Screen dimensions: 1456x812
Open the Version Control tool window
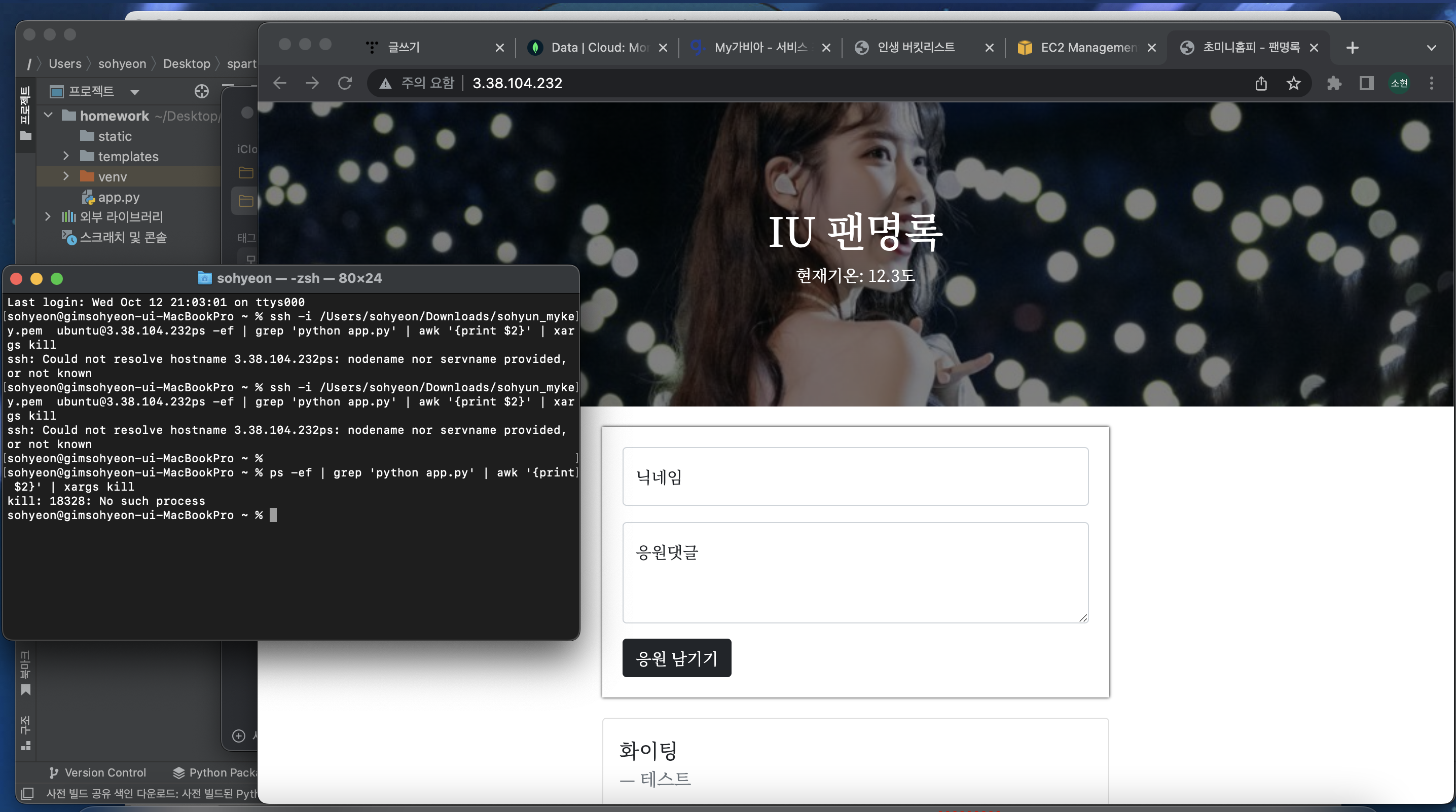97,772
